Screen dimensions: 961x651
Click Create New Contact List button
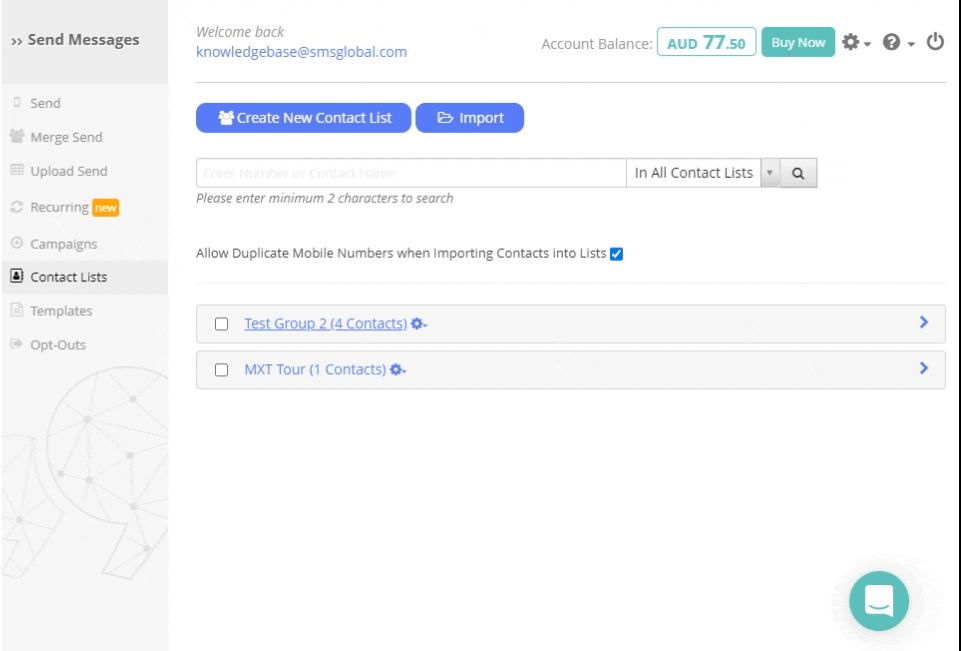pyautogui.click(x=303, y=118)
